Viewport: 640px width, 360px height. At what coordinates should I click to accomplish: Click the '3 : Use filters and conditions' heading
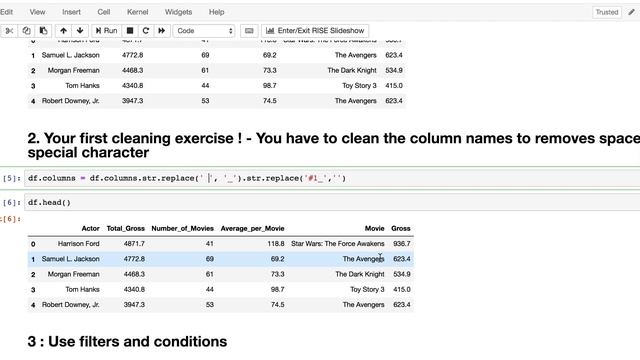coord(127,342)
